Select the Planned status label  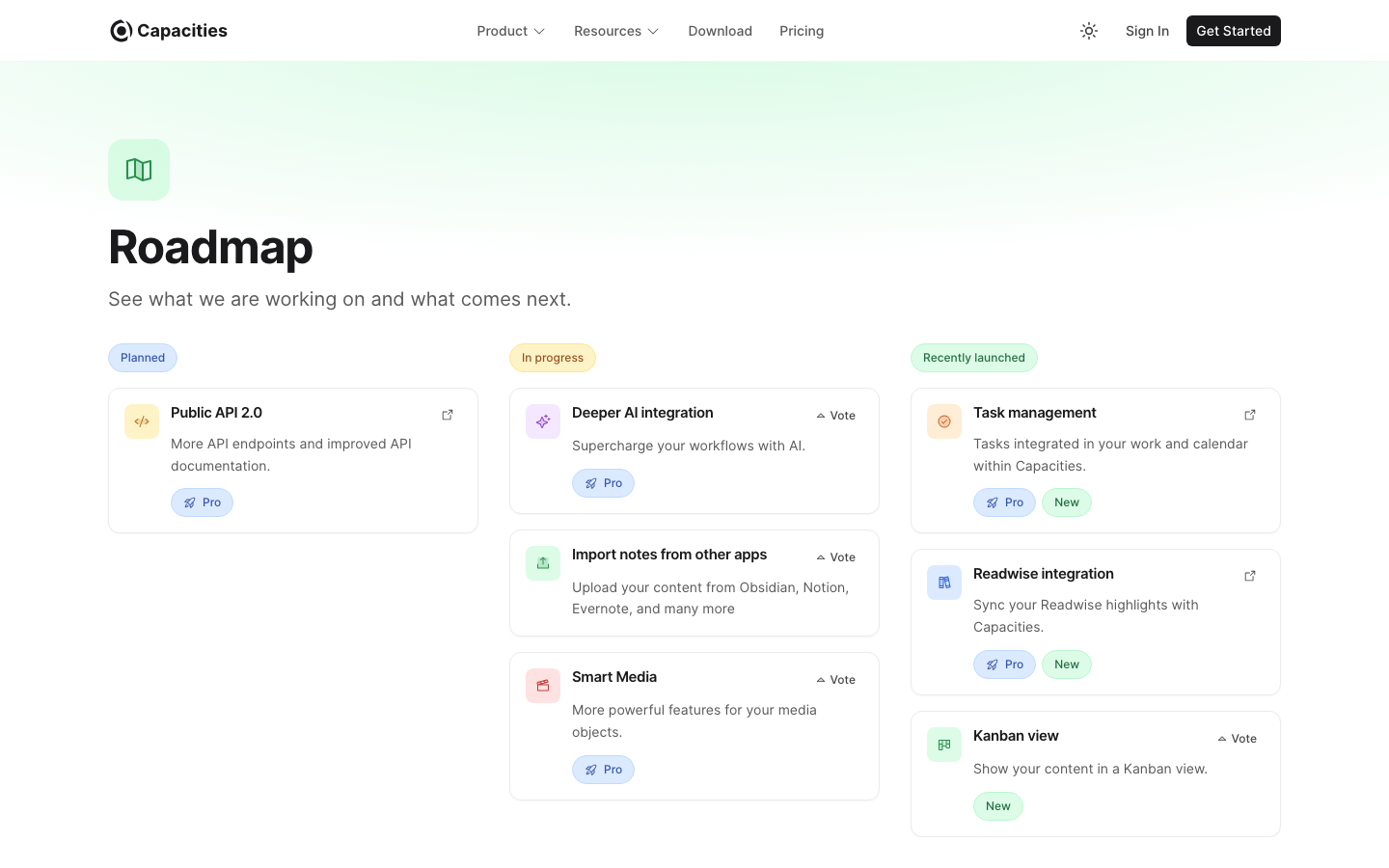click(143, 358)
